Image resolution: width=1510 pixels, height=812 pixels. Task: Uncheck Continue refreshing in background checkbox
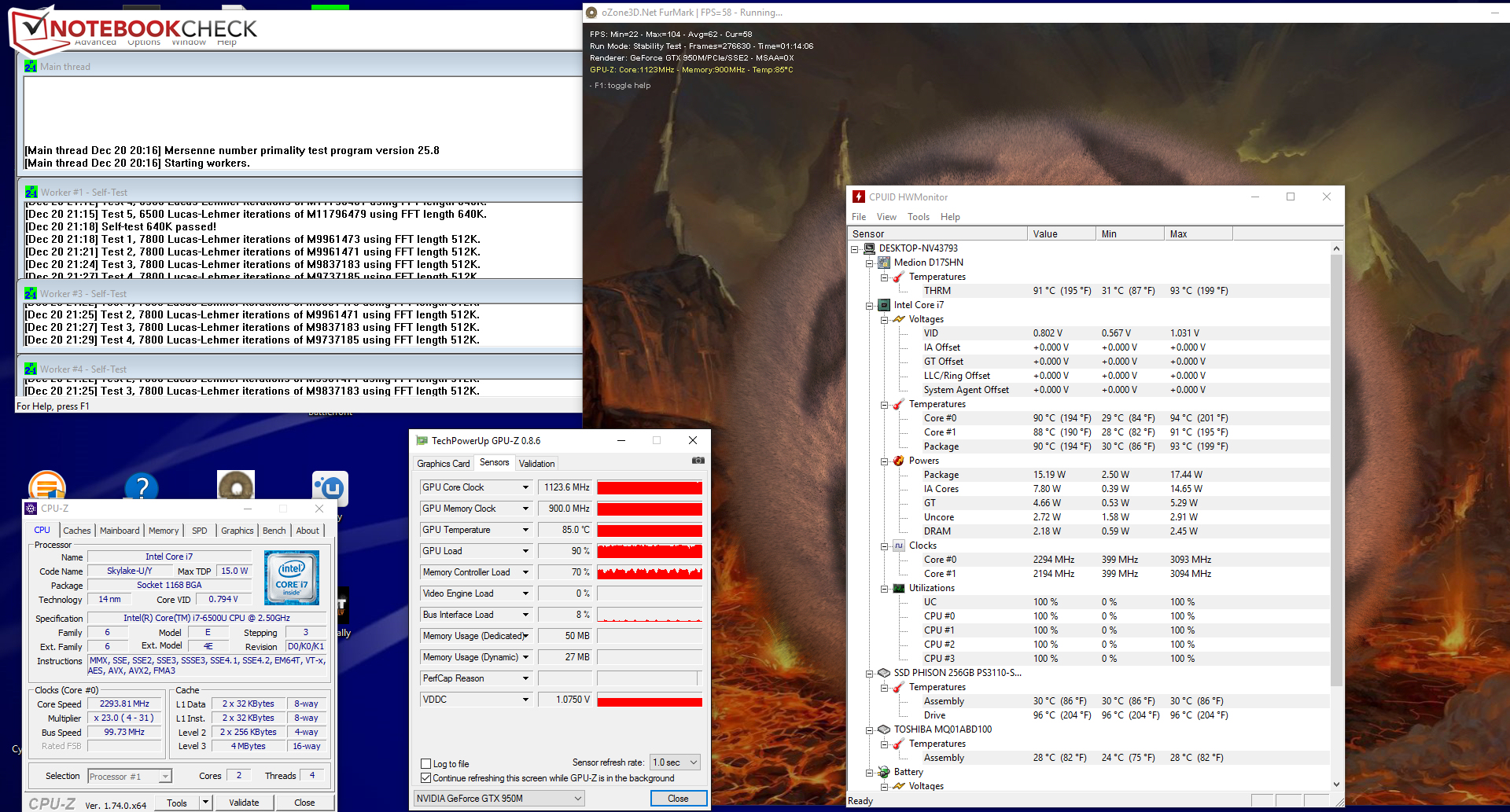coord(426,778)
